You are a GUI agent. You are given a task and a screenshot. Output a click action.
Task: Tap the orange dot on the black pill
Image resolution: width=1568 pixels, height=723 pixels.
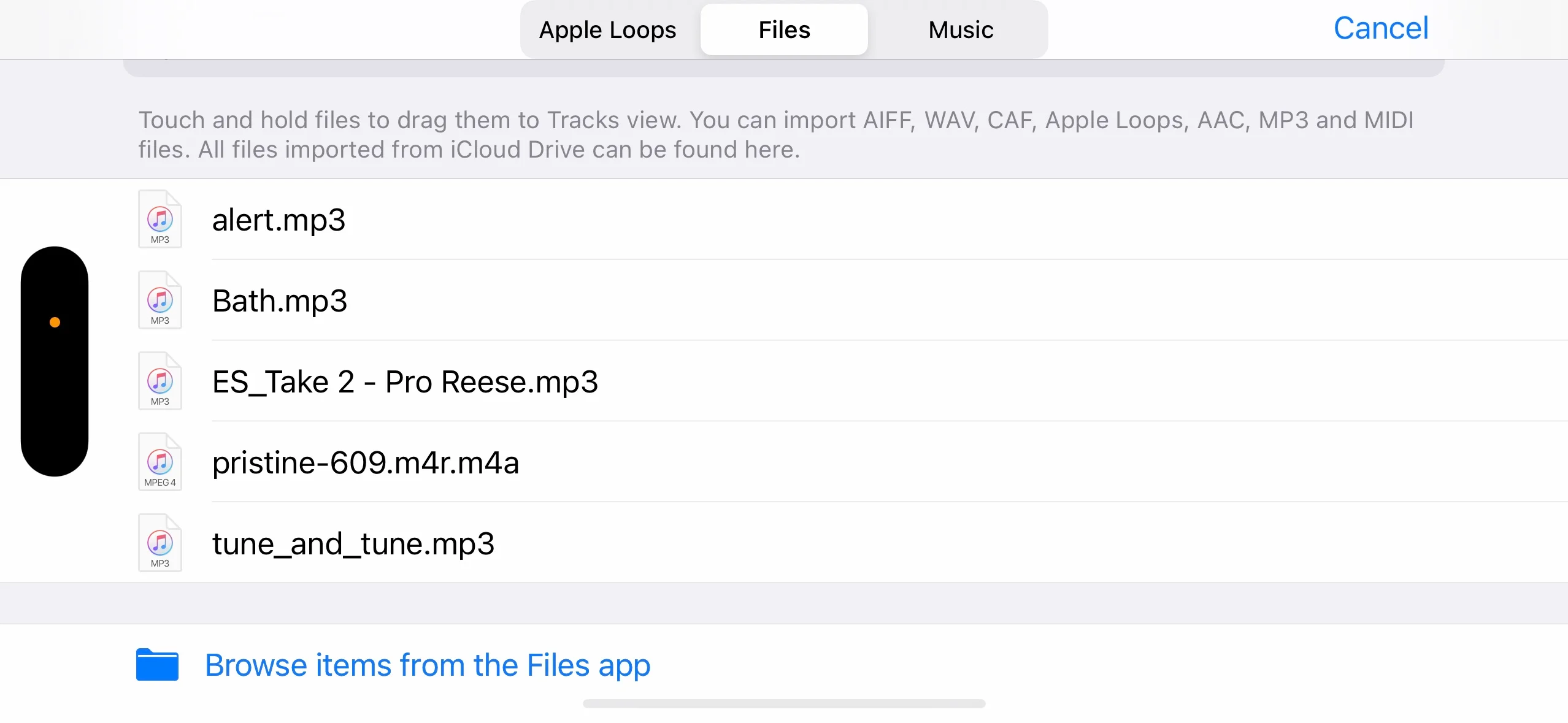coord(55,323)
